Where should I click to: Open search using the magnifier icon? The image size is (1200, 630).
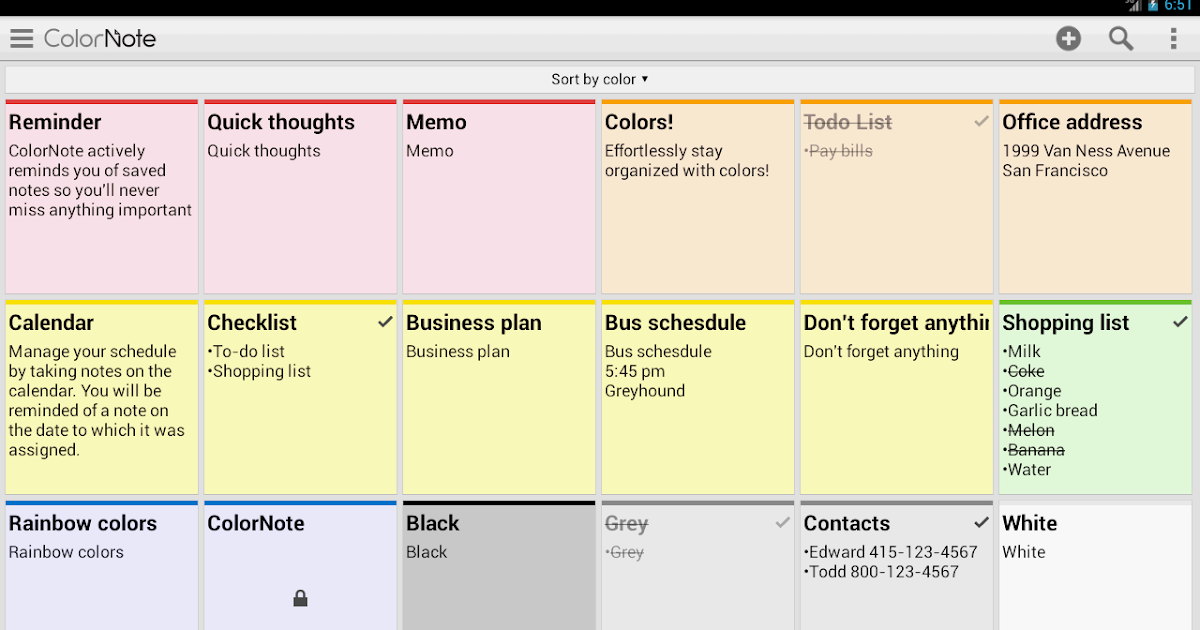click(x=1121, y=38)
